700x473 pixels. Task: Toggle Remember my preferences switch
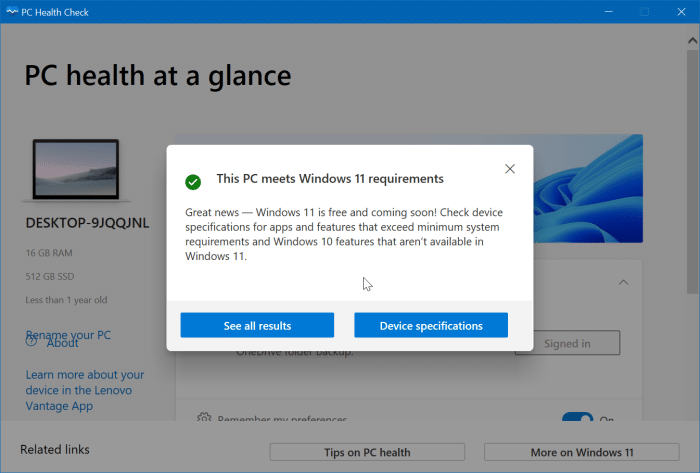[577, 418]
